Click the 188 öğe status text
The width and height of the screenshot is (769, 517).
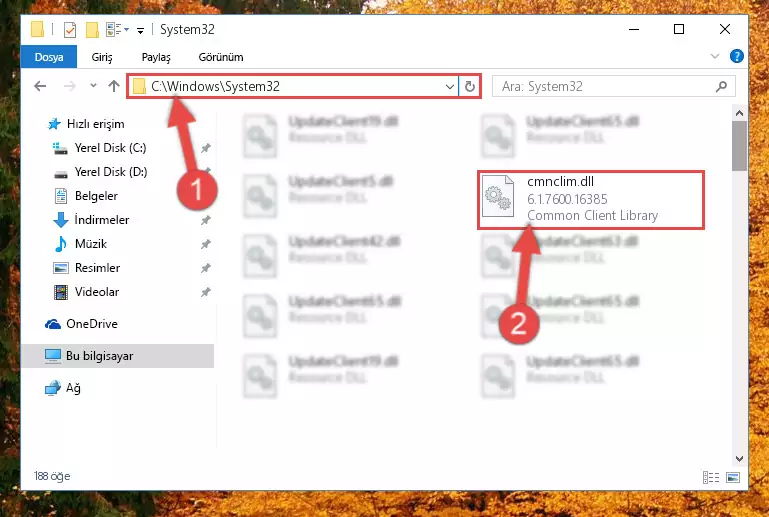point(51,476)
